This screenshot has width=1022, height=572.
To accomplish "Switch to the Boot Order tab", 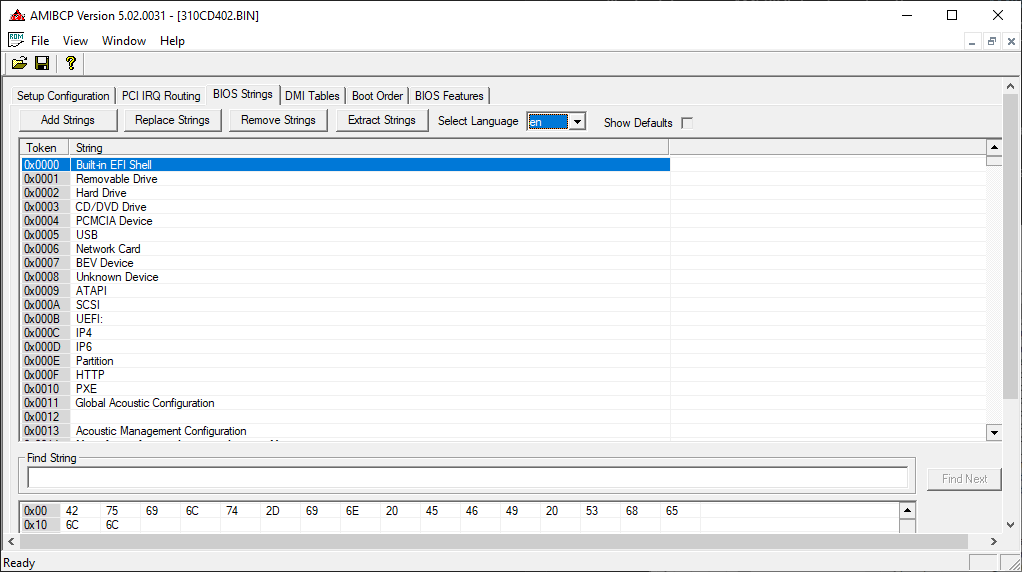I will [377, 96].
